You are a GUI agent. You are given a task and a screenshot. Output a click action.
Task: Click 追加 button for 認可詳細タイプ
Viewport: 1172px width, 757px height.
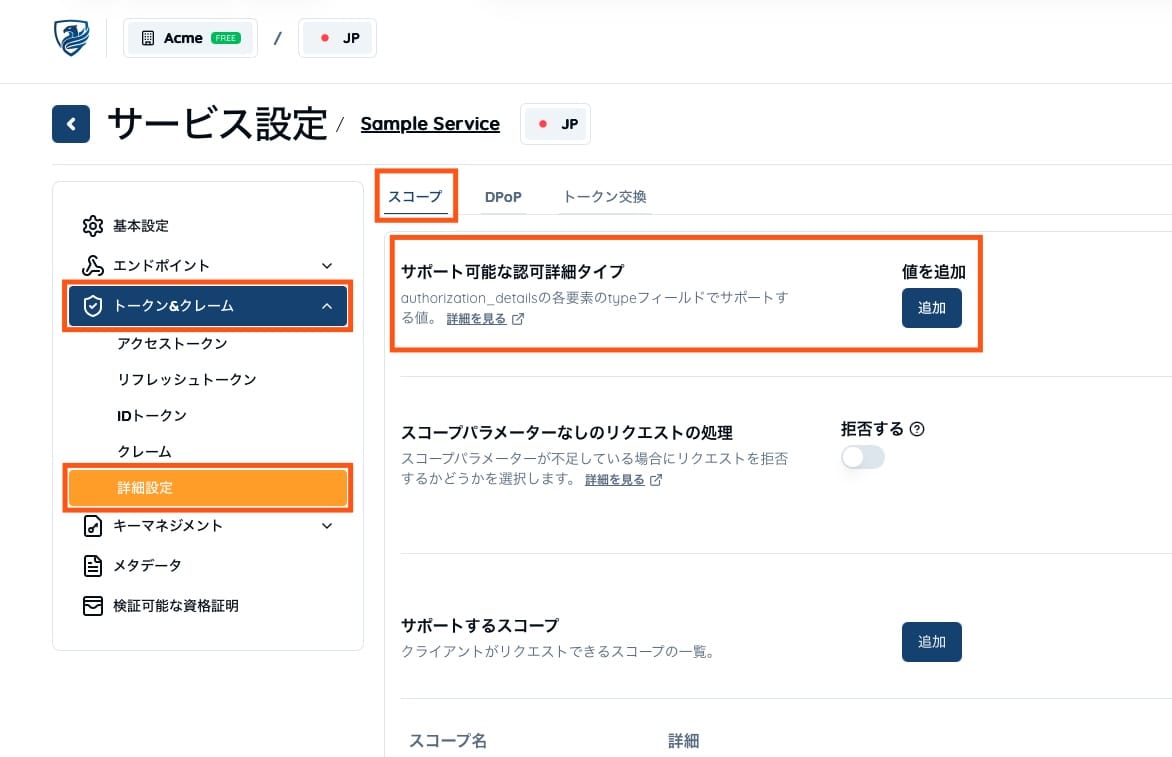(931, 308)
